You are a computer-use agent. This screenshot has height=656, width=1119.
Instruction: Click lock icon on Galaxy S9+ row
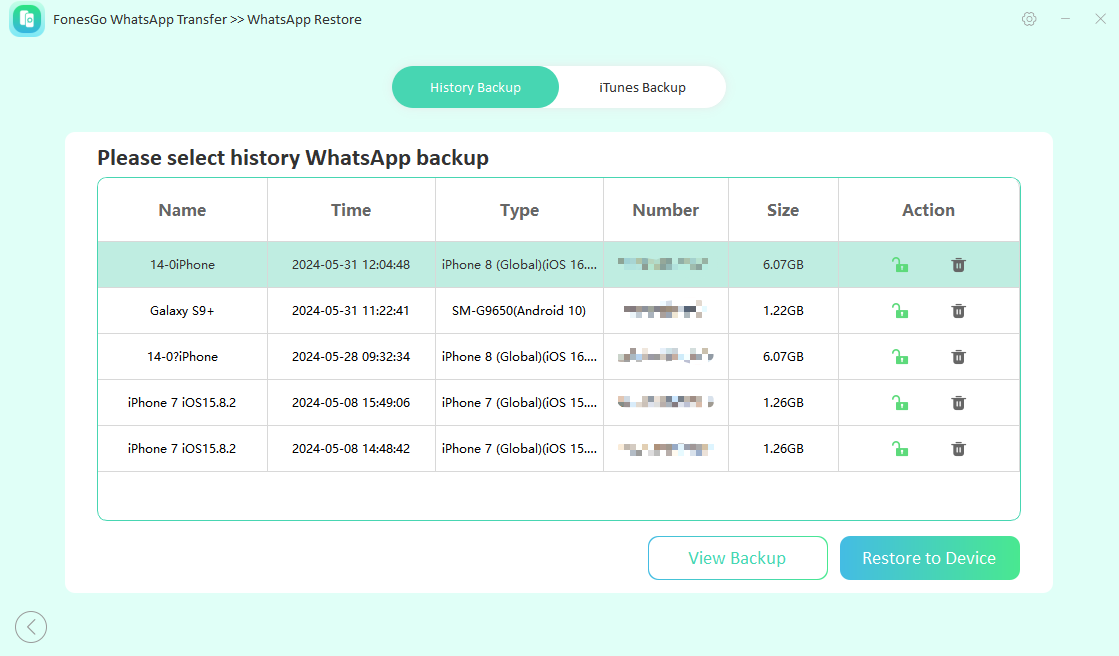pyautogui.click(x=900, y=311)
